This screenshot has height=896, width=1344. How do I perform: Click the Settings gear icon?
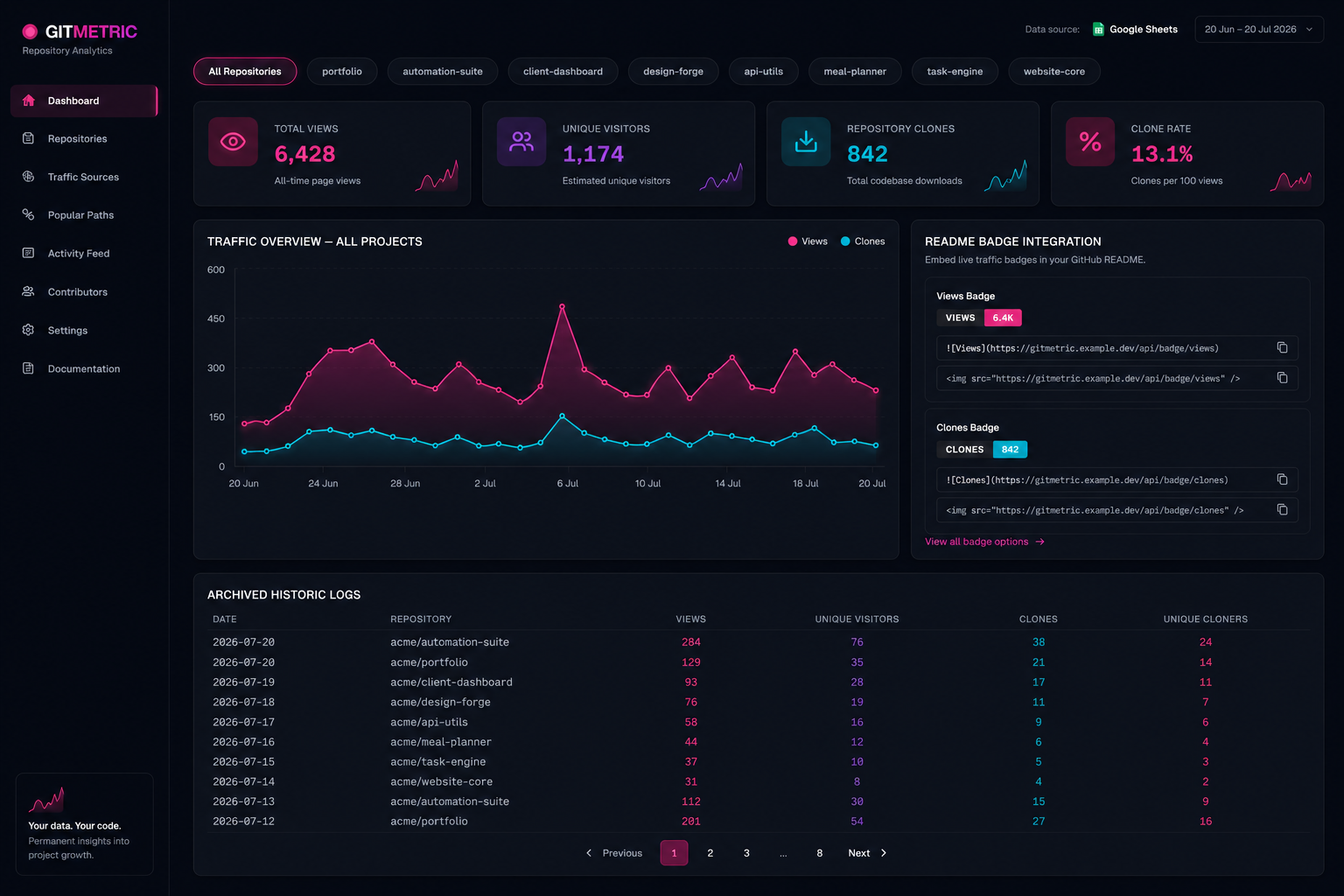point(28,330)
